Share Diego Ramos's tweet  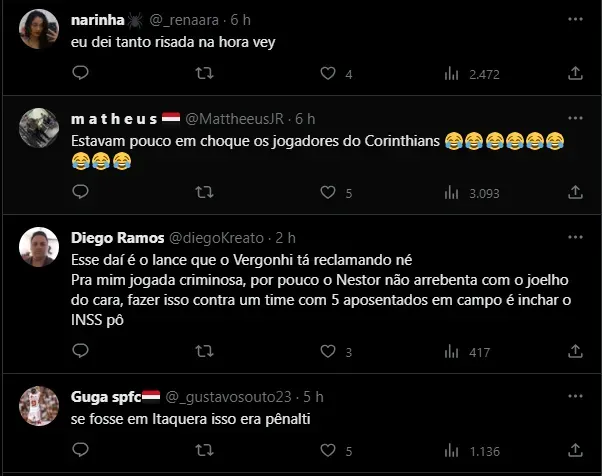[x=575, y=351]
